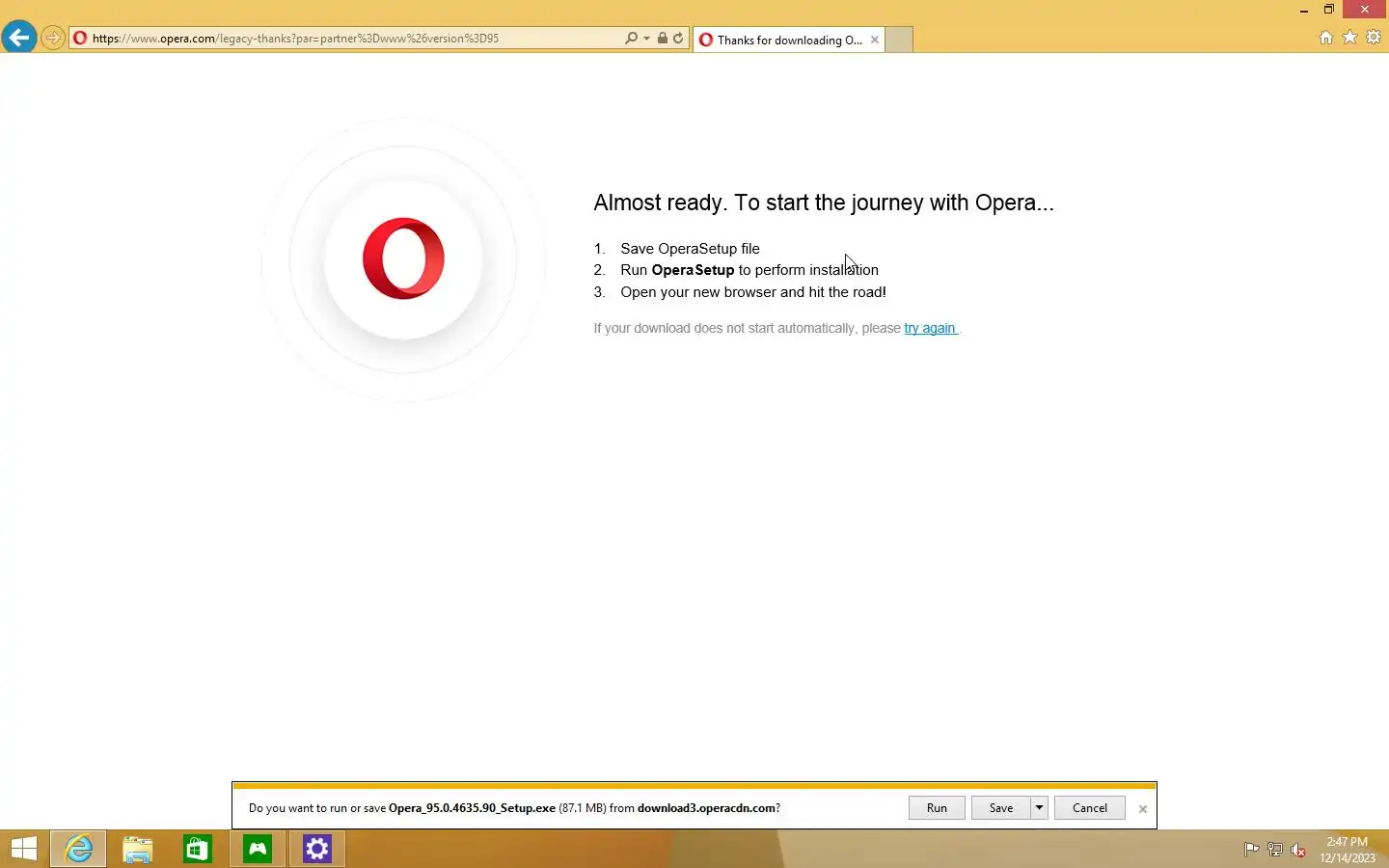Open the Windows Store taskbar icon

point(198,849)
